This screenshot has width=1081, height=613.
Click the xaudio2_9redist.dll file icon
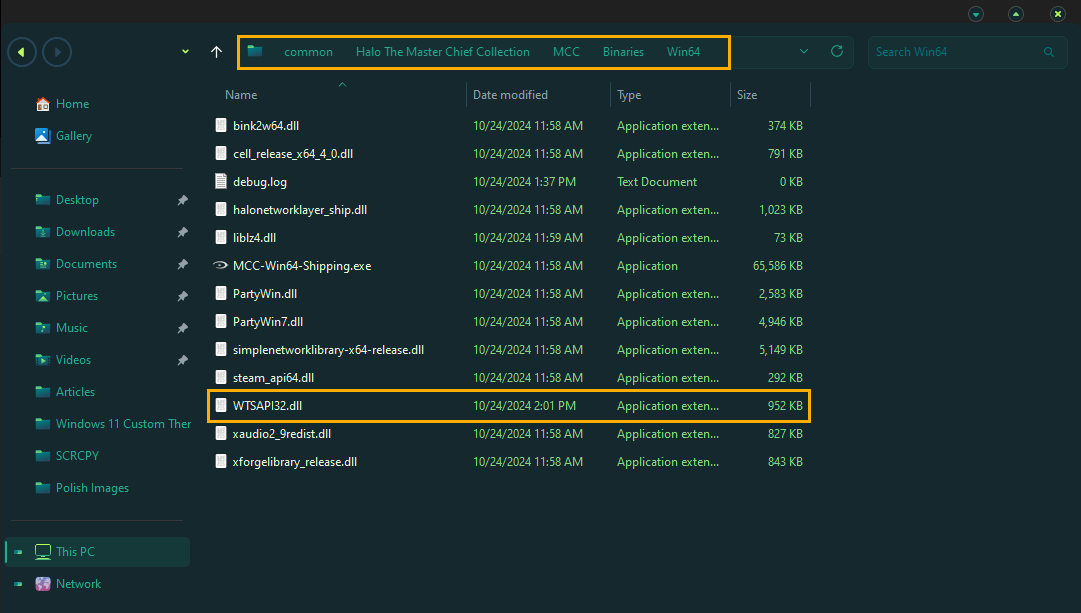click(x=221, y=434)
